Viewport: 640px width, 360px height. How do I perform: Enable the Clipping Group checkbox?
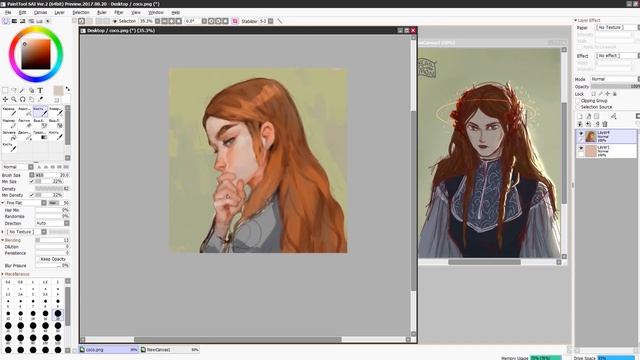[578, 100]
